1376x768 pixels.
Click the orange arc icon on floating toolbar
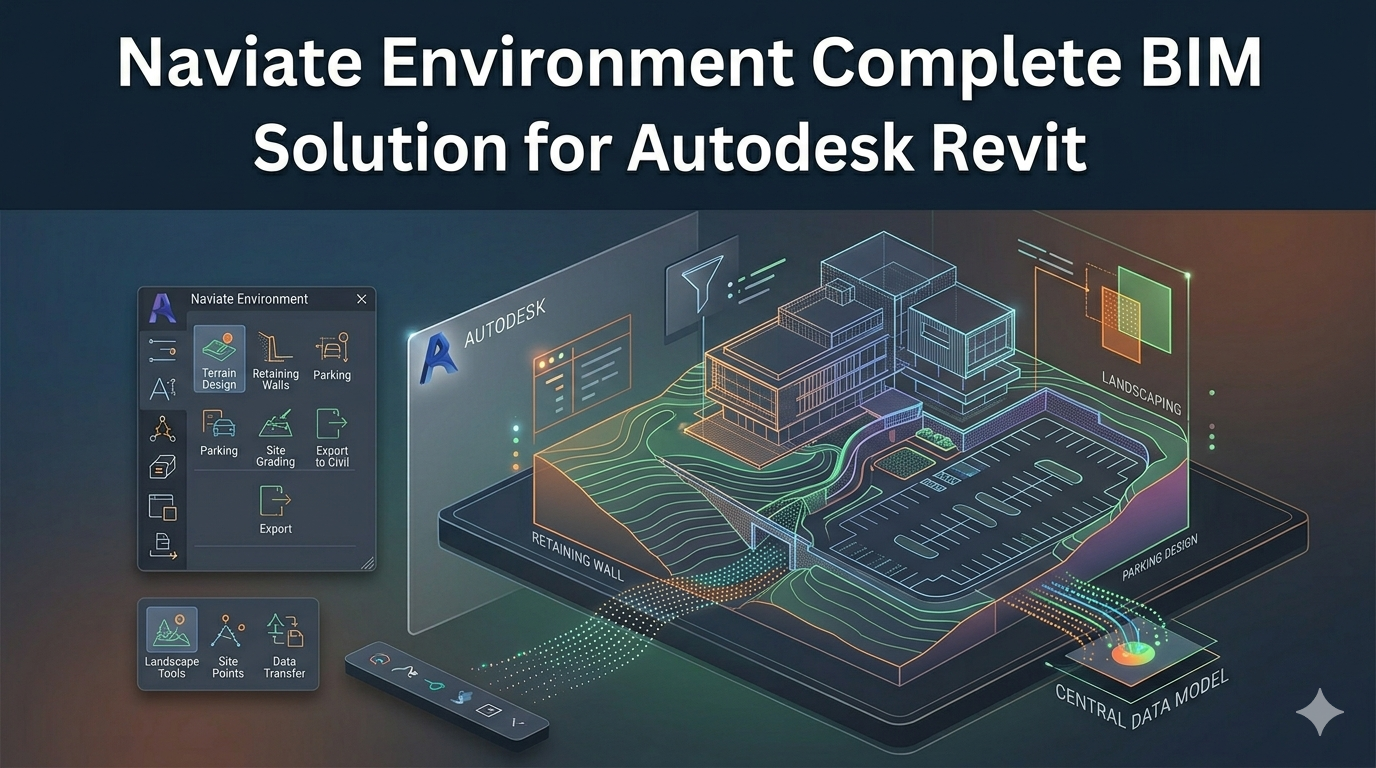(x=379, y=660)
